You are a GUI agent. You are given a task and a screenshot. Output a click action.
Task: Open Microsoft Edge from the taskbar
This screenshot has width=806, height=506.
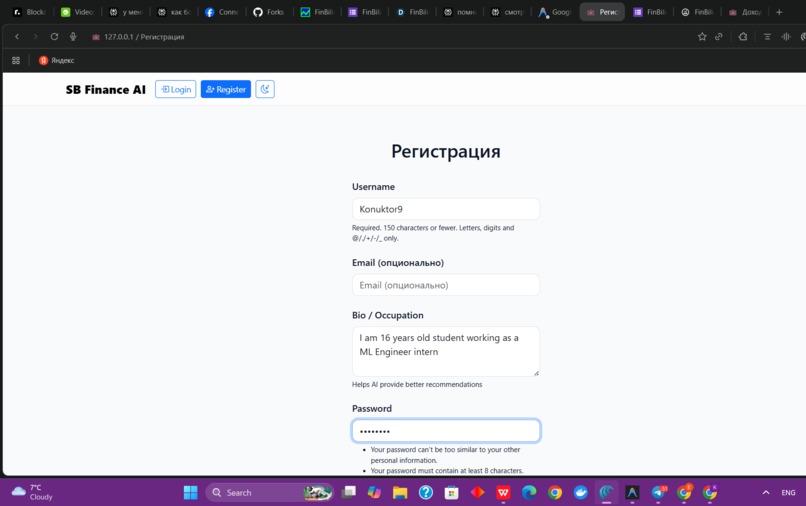pyautogui.click(x=529, y=492)
